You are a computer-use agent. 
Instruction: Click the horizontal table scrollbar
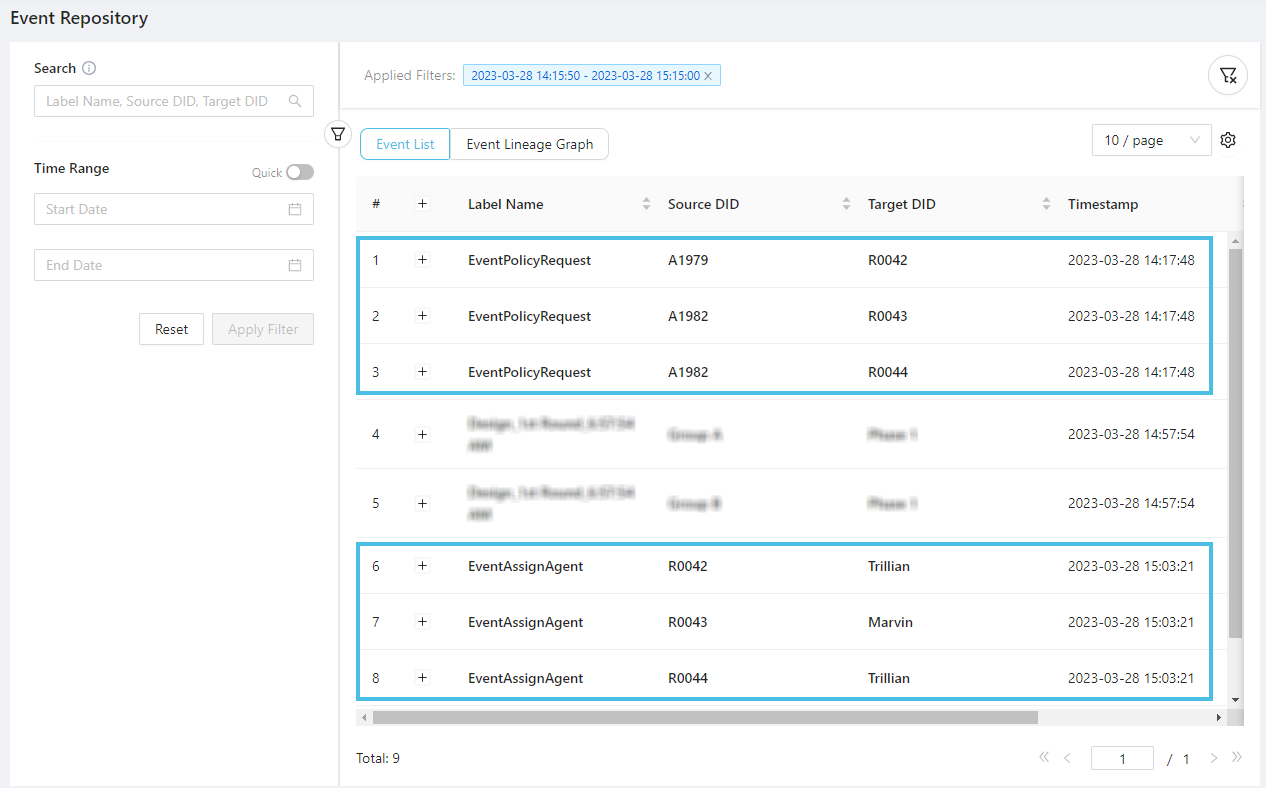[x=705, y=717]
